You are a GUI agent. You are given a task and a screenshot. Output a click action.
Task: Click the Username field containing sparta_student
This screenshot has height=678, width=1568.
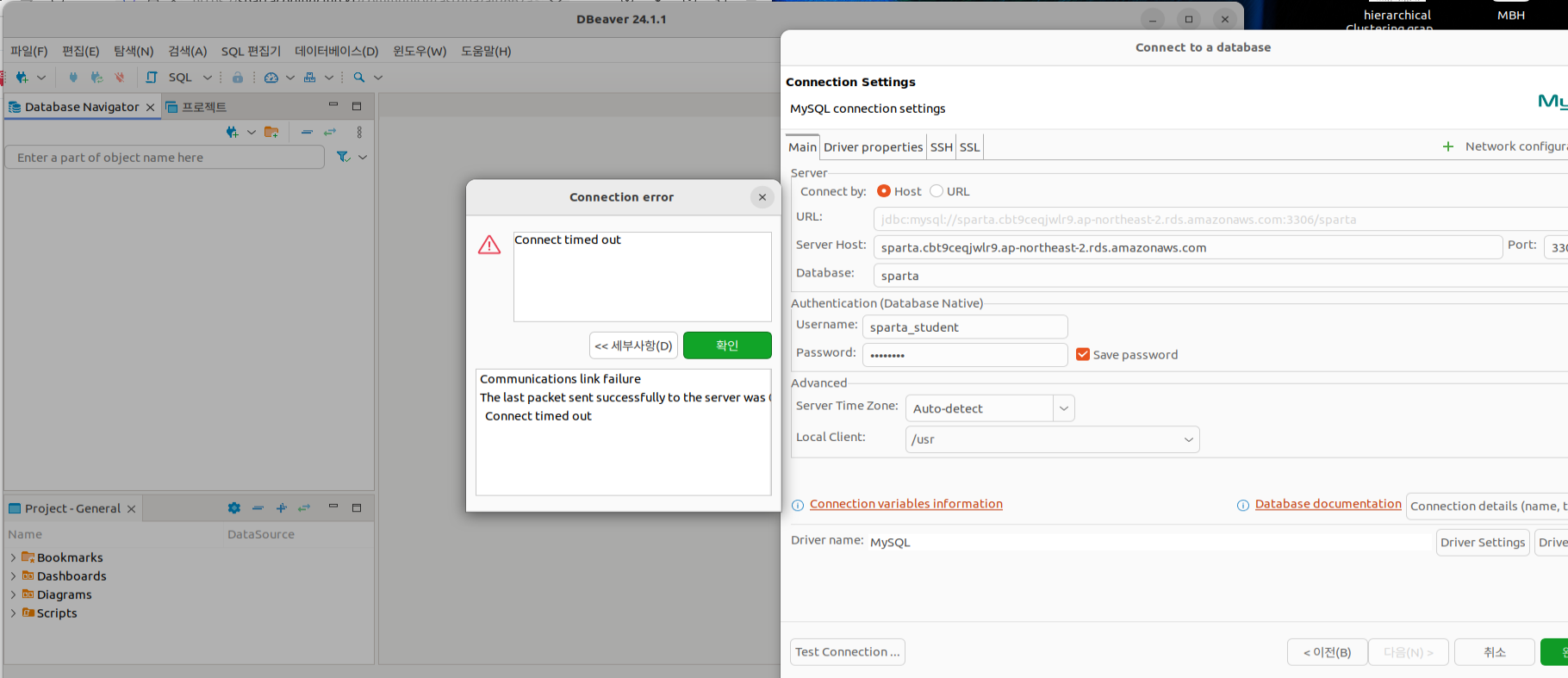pyautogui.click(x=965, y=327)
